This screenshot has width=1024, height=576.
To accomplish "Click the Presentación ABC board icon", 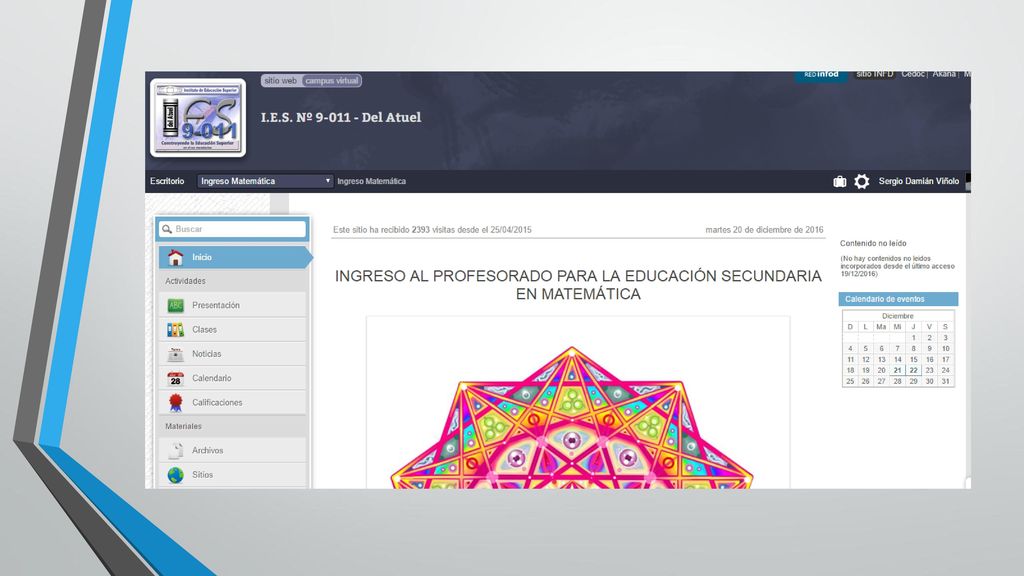I will 175,305.
